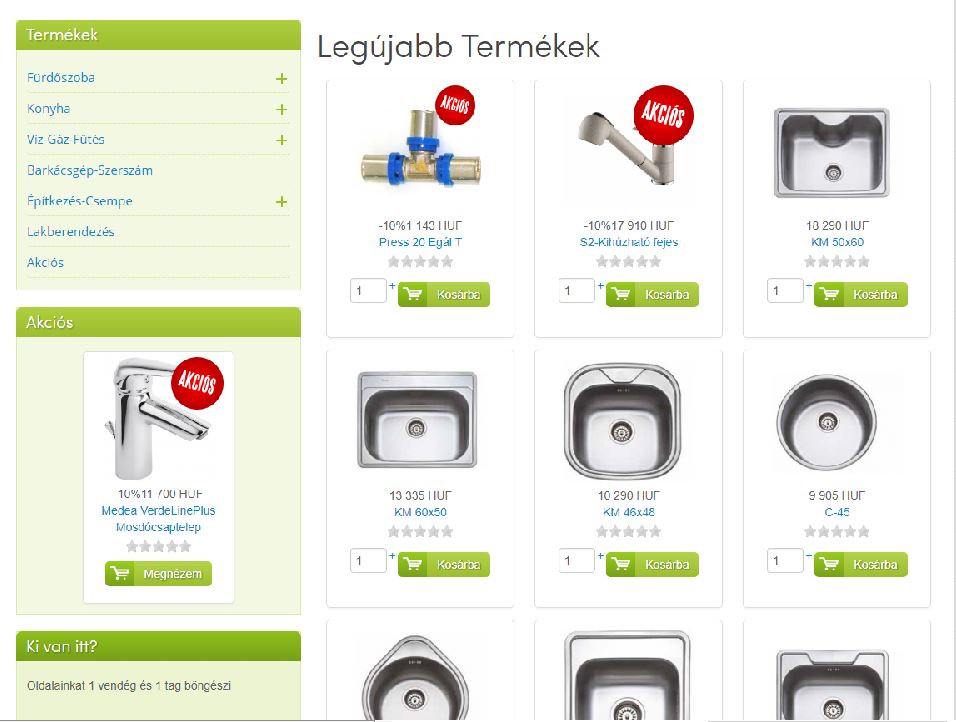
Task: Expand the Fürdőszoba category plus icon
Action: point(281,79)
